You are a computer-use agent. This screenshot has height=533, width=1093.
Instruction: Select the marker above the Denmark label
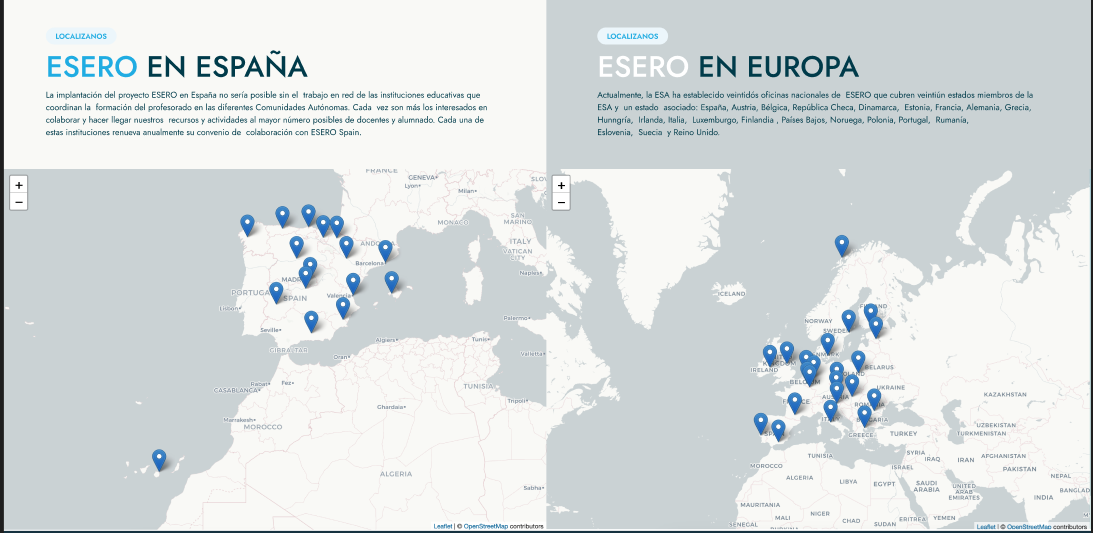(x=827, y=343)
